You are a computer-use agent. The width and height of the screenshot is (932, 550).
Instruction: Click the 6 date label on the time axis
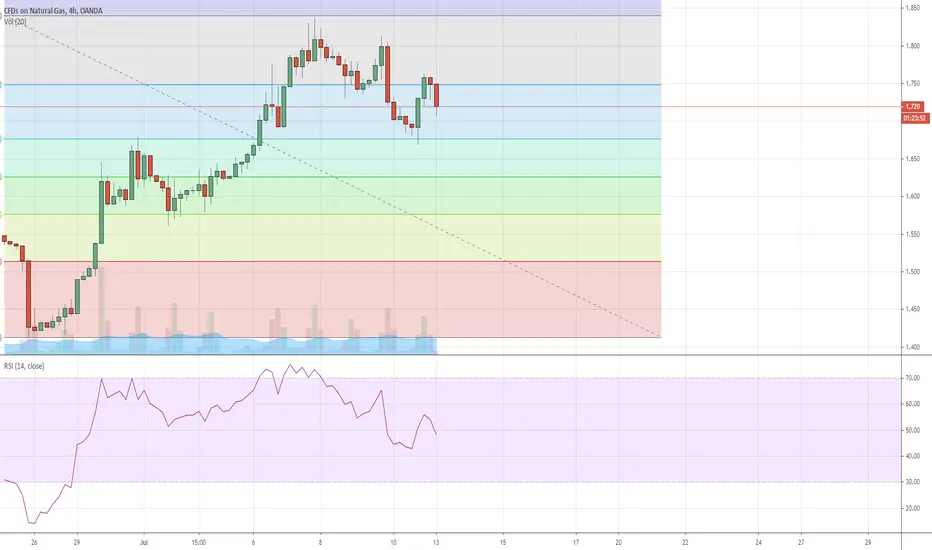pos(253,542)
